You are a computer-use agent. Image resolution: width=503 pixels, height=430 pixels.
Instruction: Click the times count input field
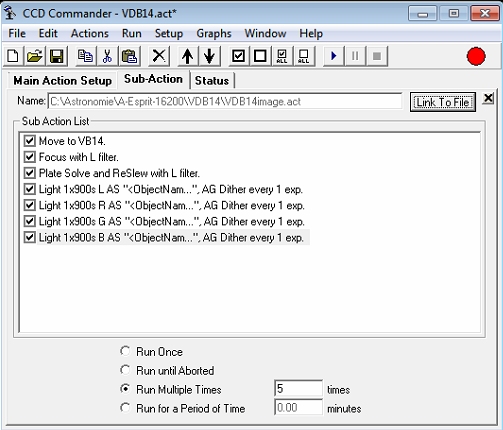[298, 388]
